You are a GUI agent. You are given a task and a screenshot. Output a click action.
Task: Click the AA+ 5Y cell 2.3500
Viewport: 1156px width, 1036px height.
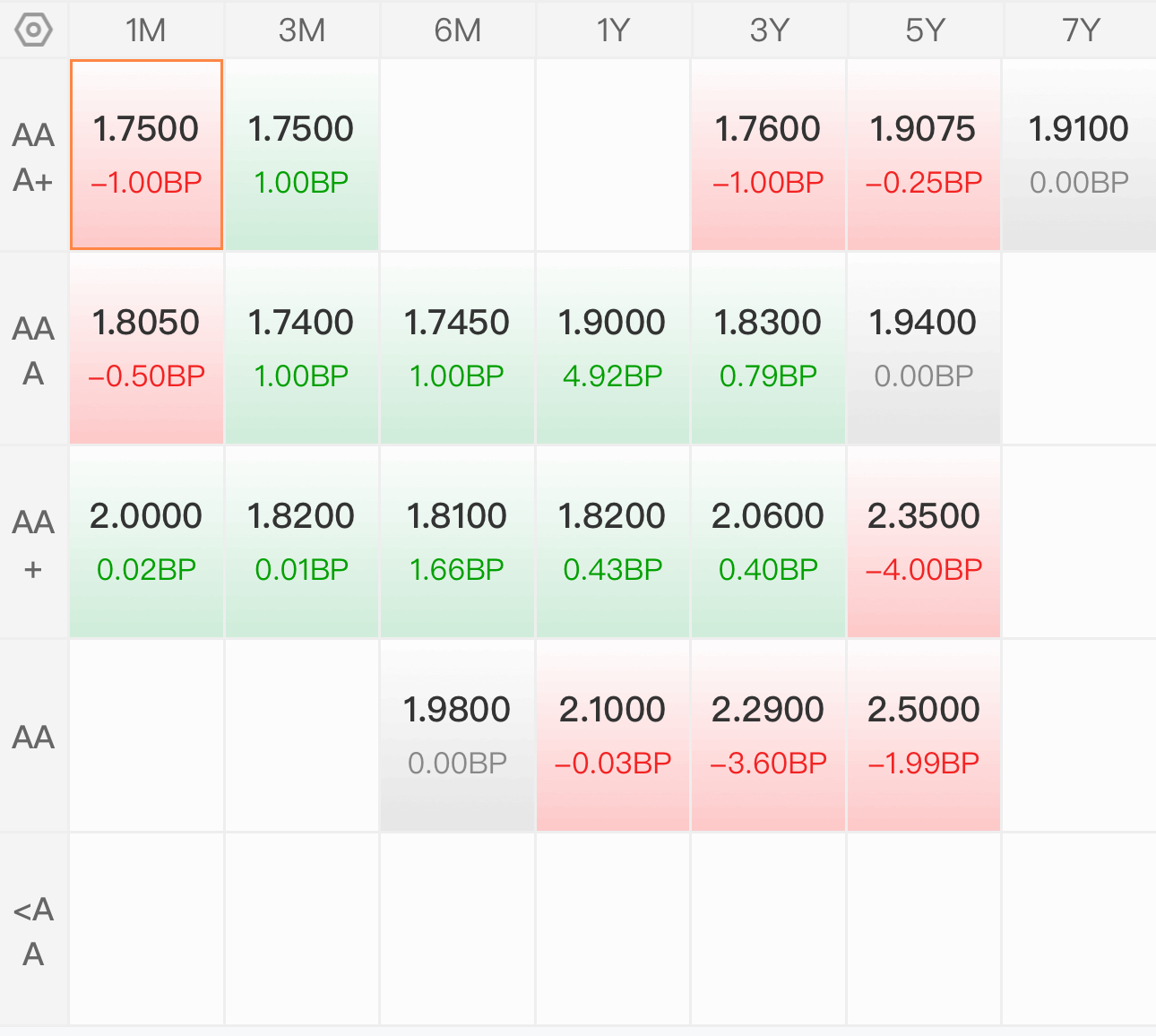924,542
